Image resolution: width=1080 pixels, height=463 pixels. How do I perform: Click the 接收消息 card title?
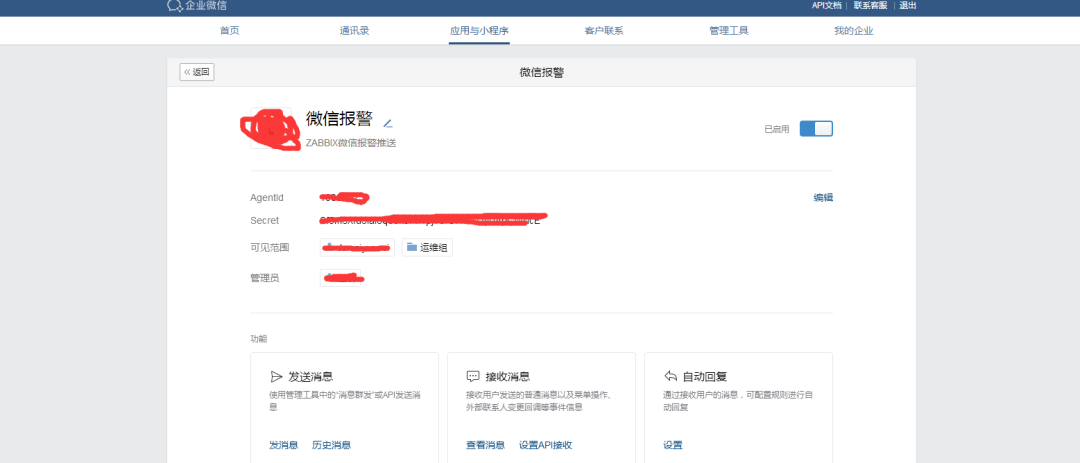(508, 377)
